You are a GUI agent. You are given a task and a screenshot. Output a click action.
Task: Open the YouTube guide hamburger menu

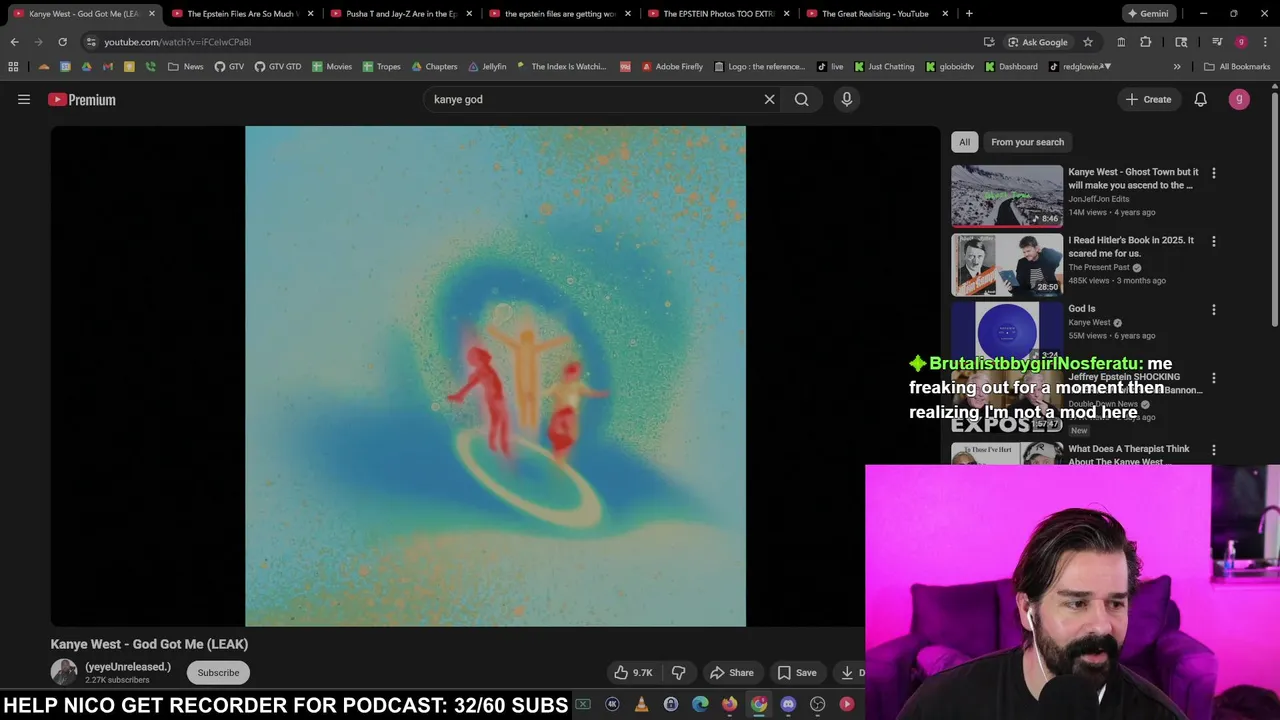click(24, 99)
